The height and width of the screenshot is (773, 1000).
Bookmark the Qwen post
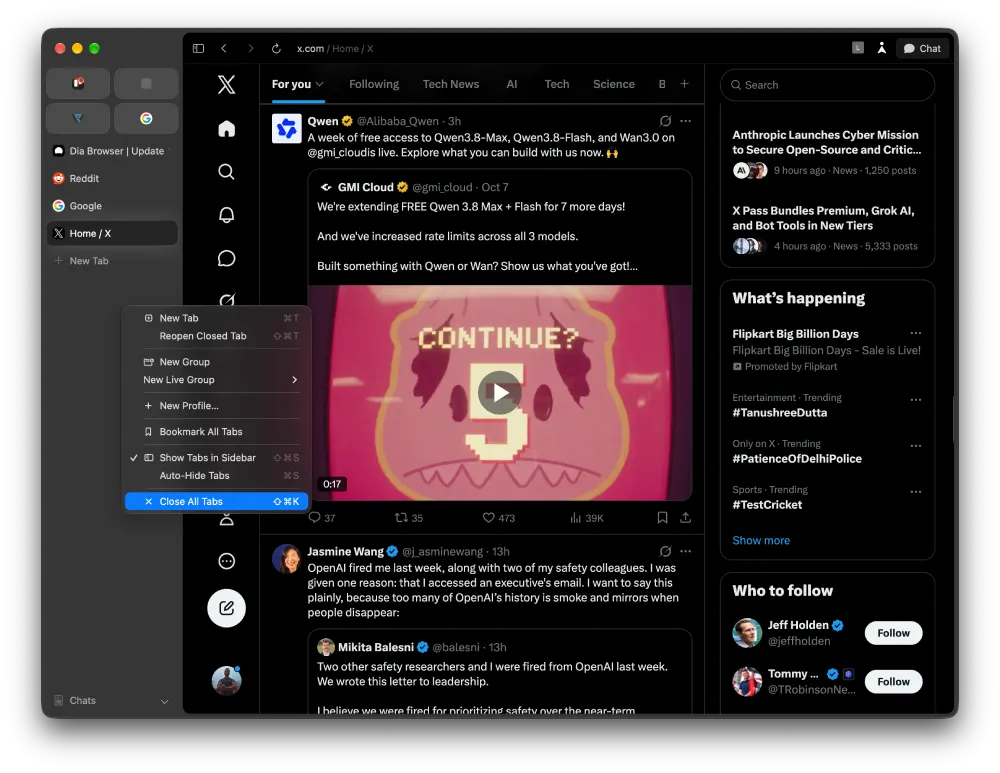tap(663, 518)
